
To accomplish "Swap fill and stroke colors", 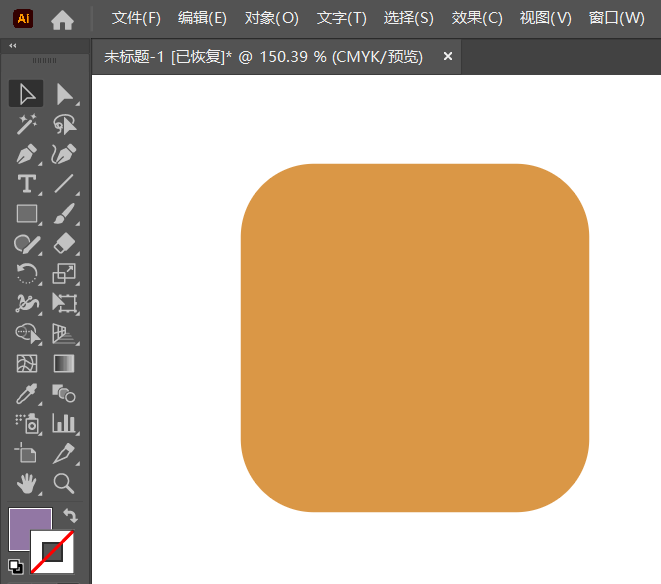I will click(70, 515).
